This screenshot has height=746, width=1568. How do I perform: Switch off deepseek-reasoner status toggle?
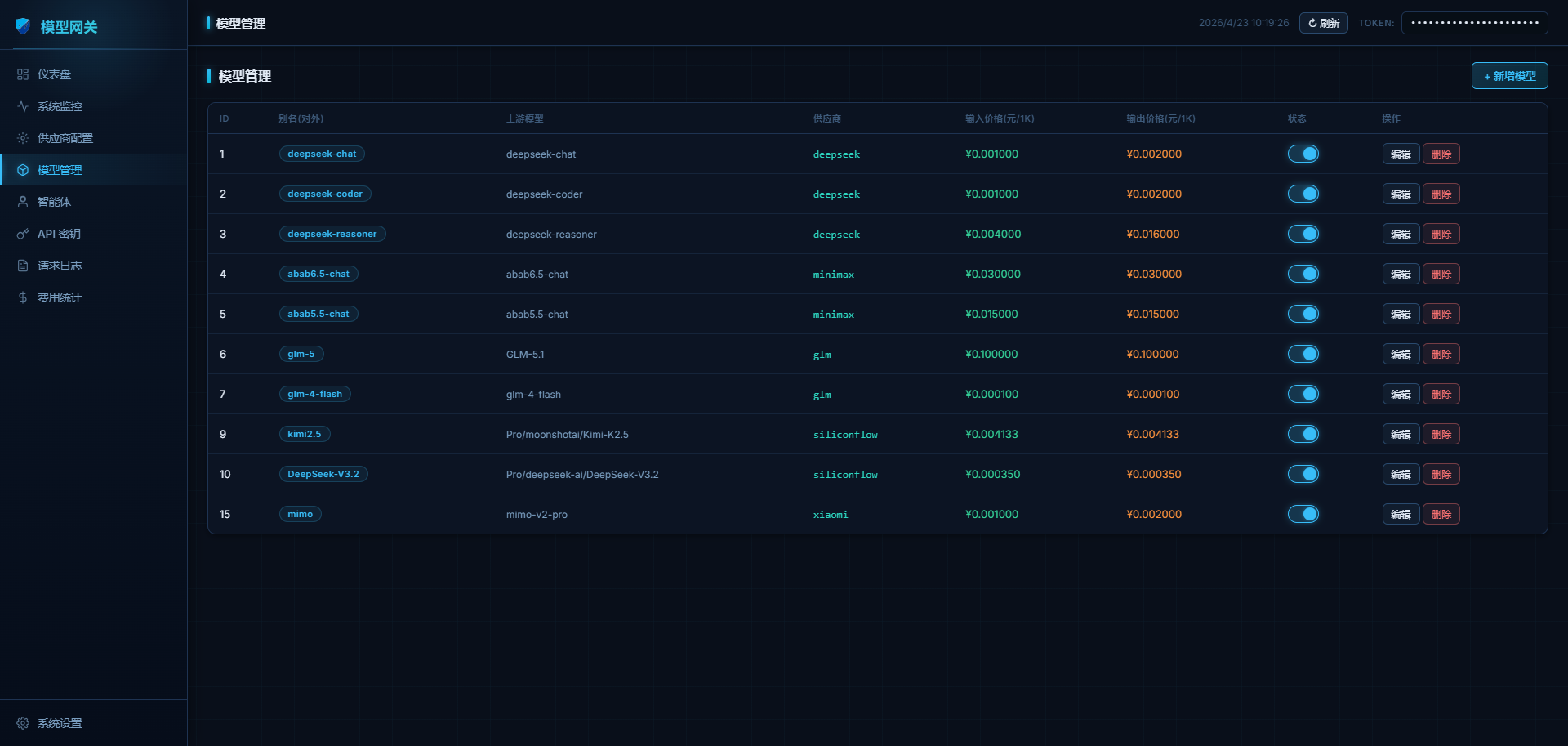click(1303, 234)
